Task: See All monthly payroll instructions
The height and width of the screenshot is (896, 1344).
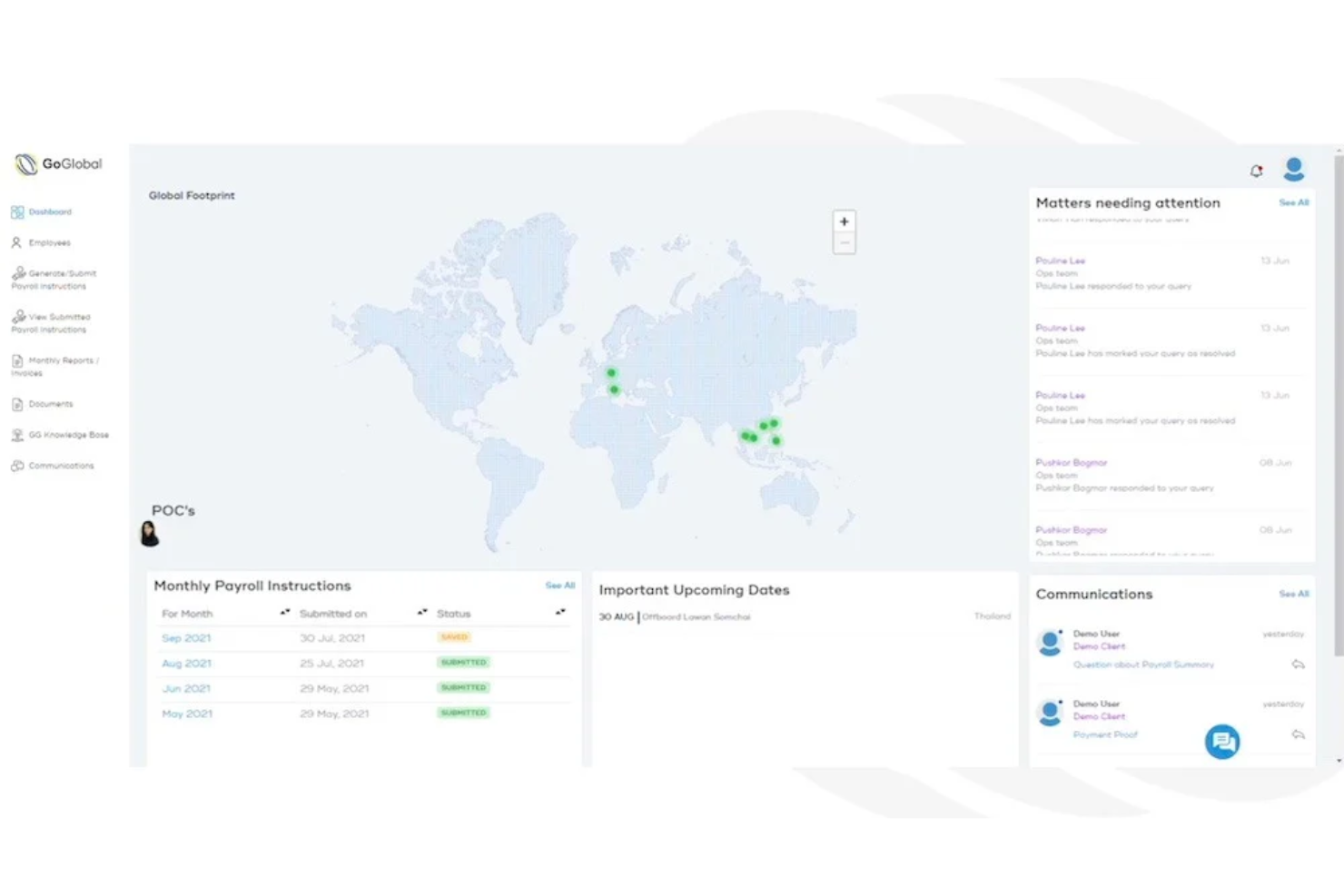Action: pos(559,586)
